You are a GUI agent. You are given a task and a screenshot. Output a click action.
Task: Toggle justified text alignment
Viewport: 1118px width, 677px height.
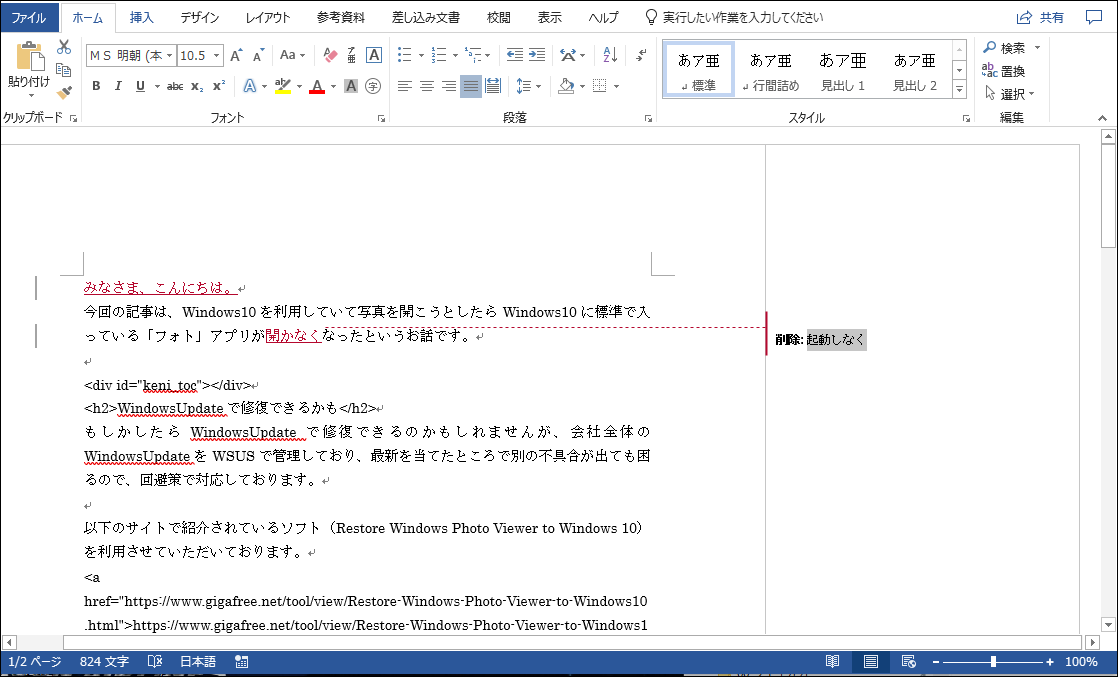(x=471, y=86)
